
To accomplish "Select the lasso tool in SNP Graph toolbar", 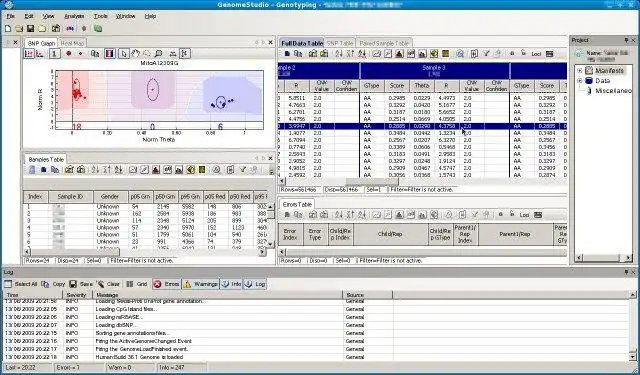I will point(147,53).
